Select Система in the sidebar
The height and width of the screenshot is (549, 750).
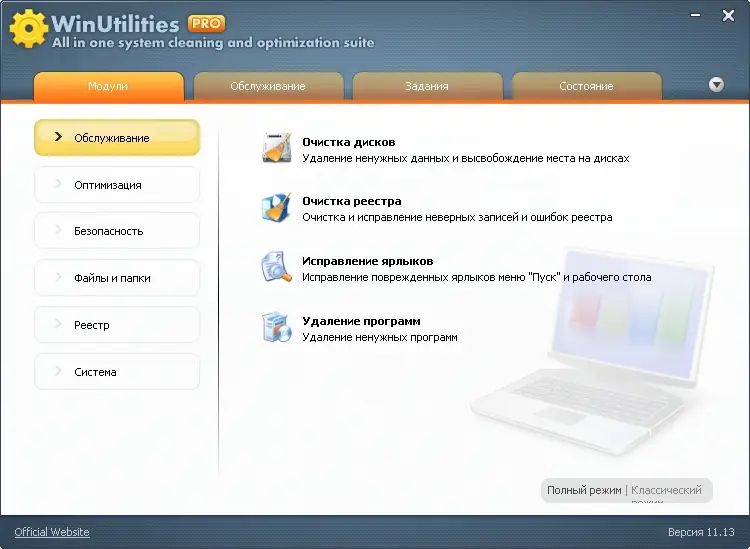click(117, 372)
